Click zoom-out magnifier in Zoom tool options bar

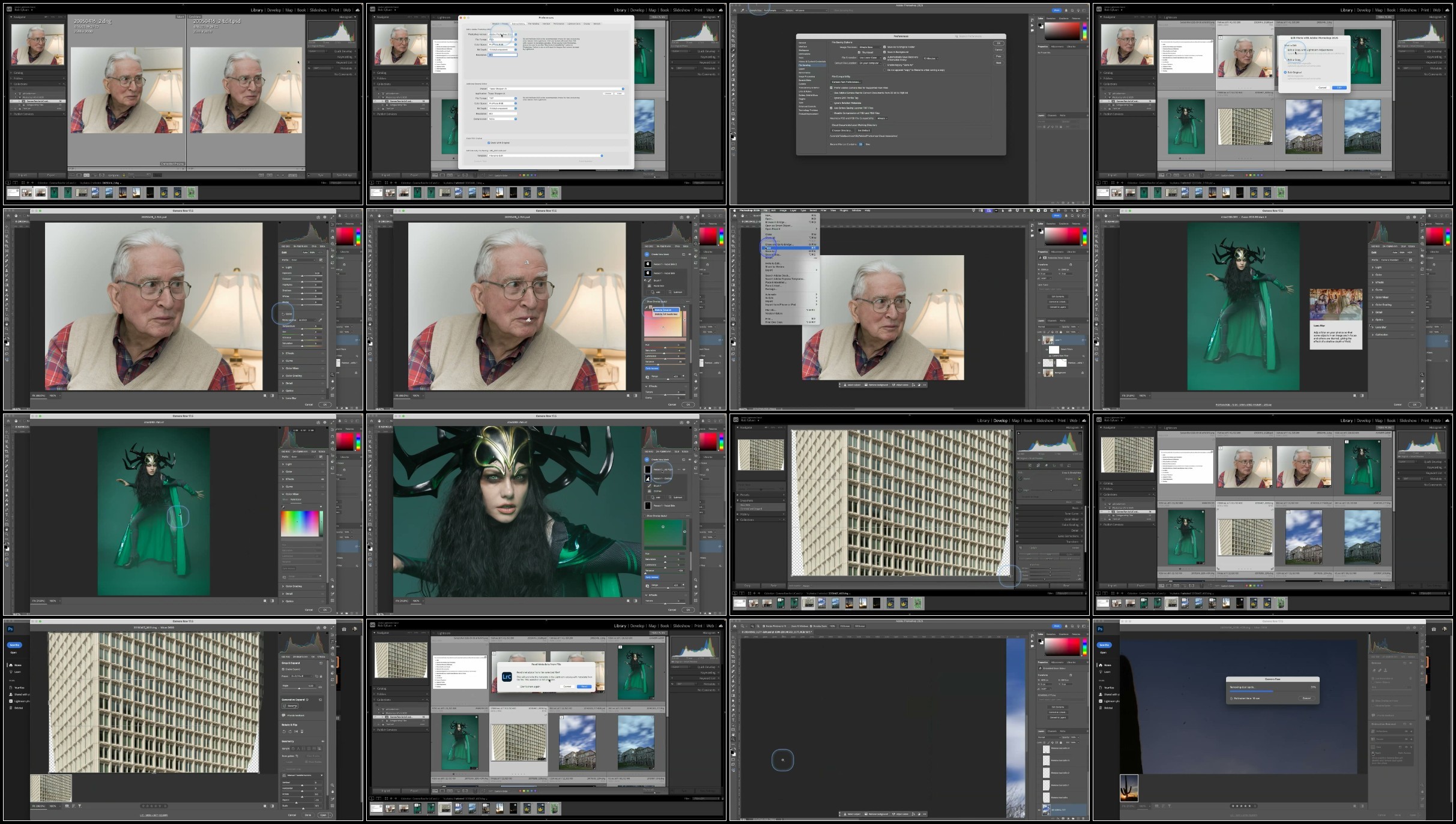(x=757, y=626)
